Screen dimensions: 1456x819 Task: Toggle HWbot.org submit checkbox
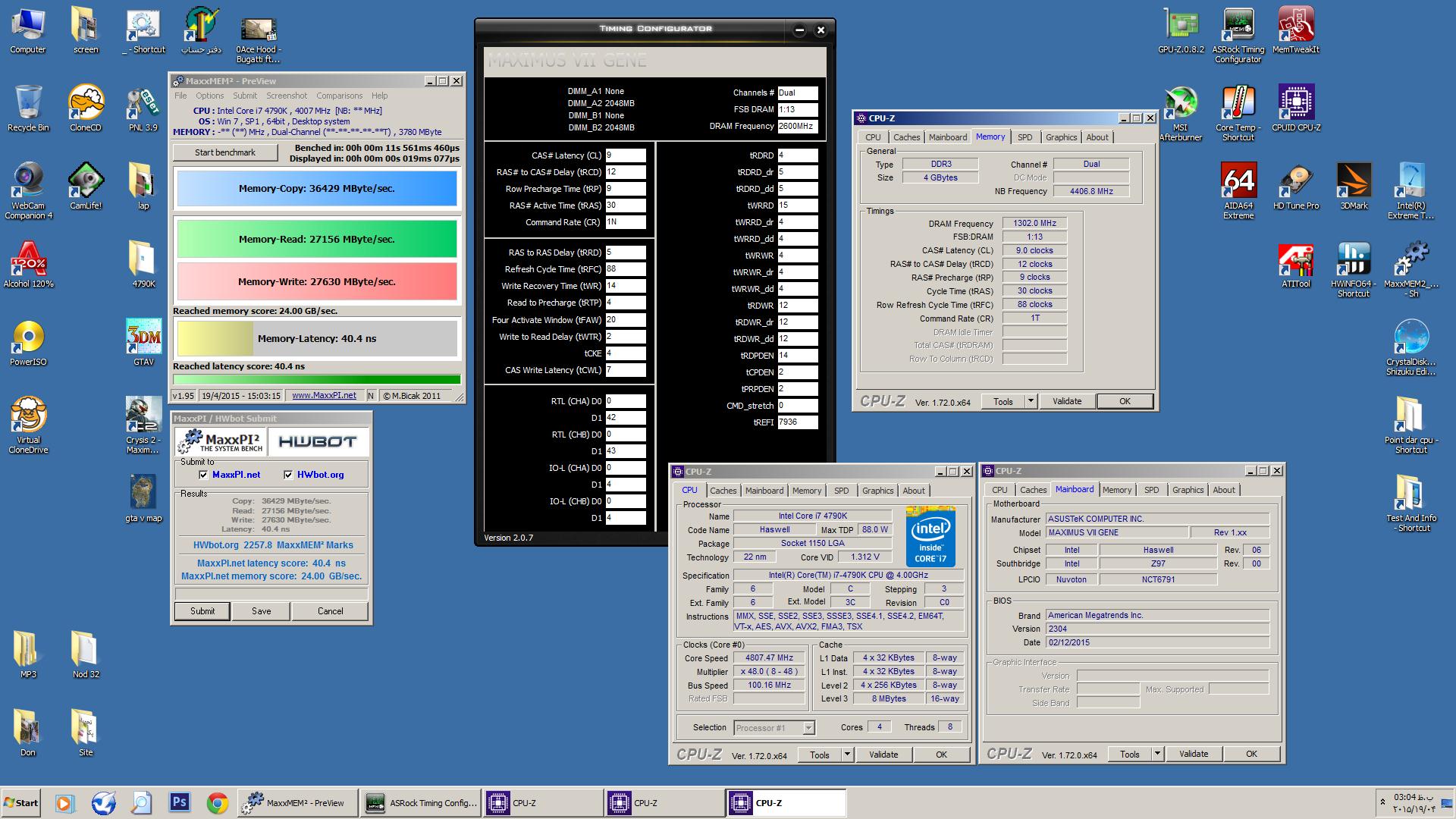288,475
